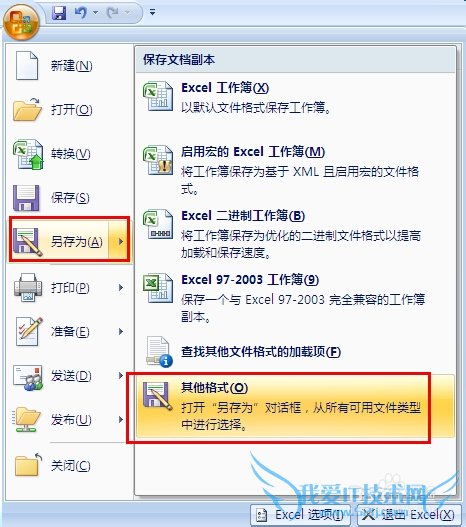The width and height of the screenshot is (466, 527).
Task: Click the Save floppy icon in quick access toolbar
Action: pyautogui.click(x=59, y=13)
